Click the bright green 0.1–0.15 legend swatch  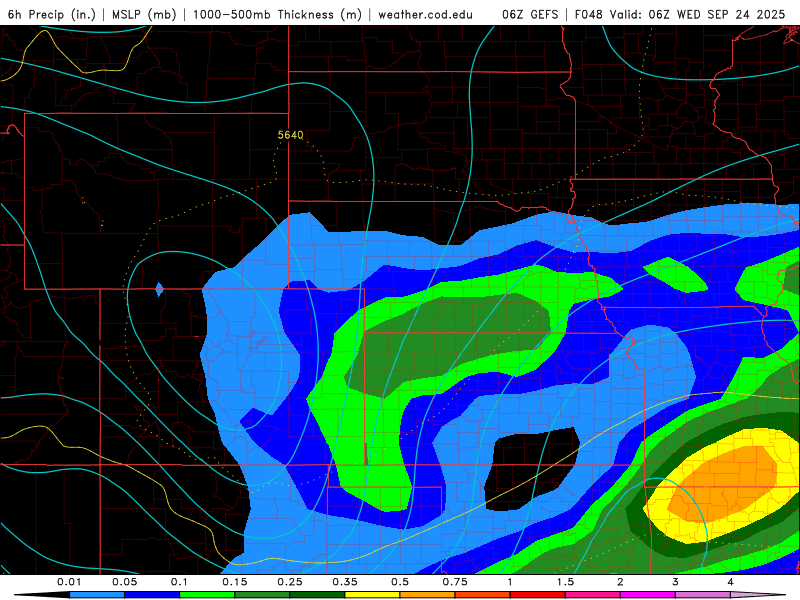tap(207, 595)
